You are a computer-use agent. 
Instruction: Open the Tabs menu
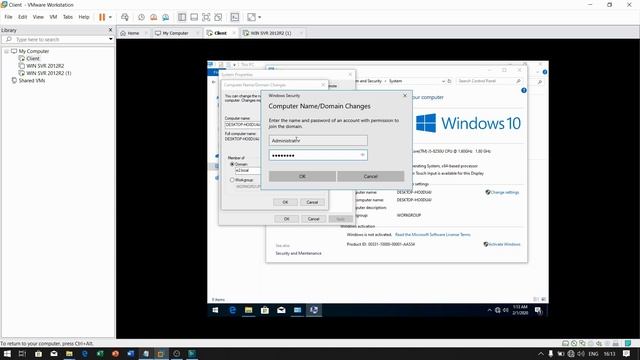(68, 17)
